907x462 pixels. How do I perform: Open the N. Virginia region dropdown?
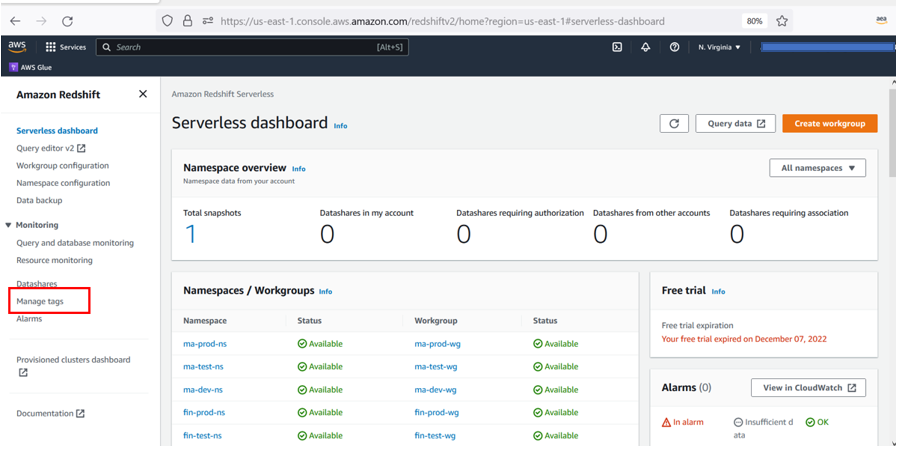click(x=719, y=47)
